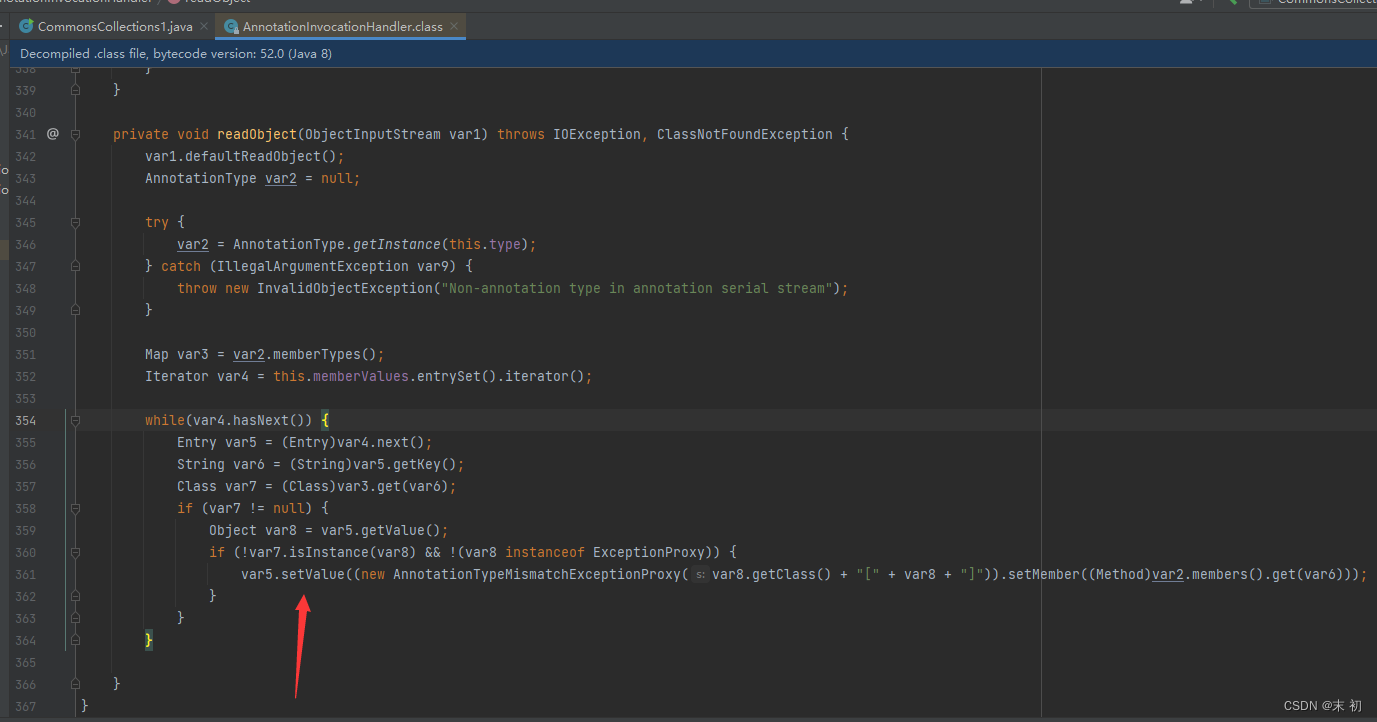
Task: Click the fold end marker on line 349
Action: pos(75,310)
